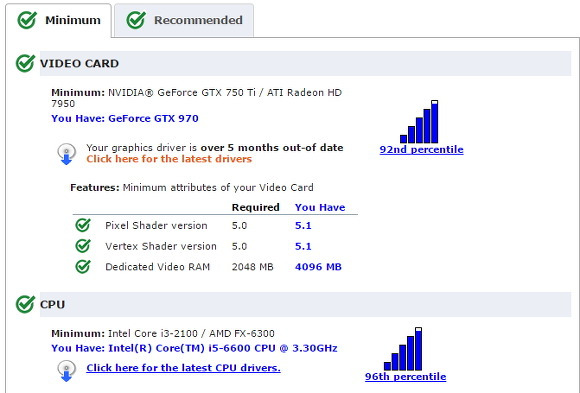The height and width of the screenshot is (393, 580).
Task: Click the 2048 MB required value
Action: [x=253, y=267]
